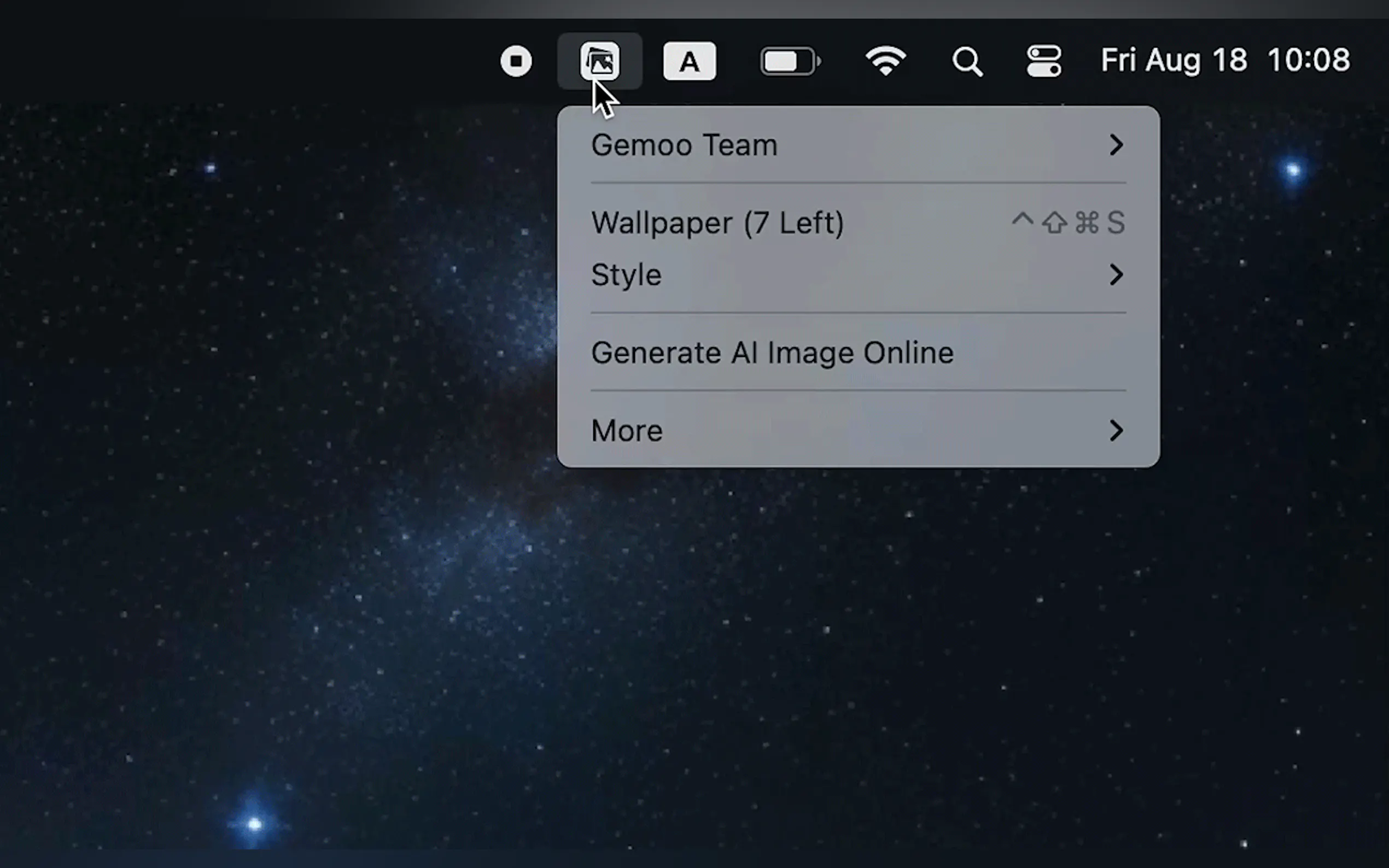This screenshot has width=1389, height=868.
Task: Click the stop screen recording icon
Action: [x=516, y=61]
